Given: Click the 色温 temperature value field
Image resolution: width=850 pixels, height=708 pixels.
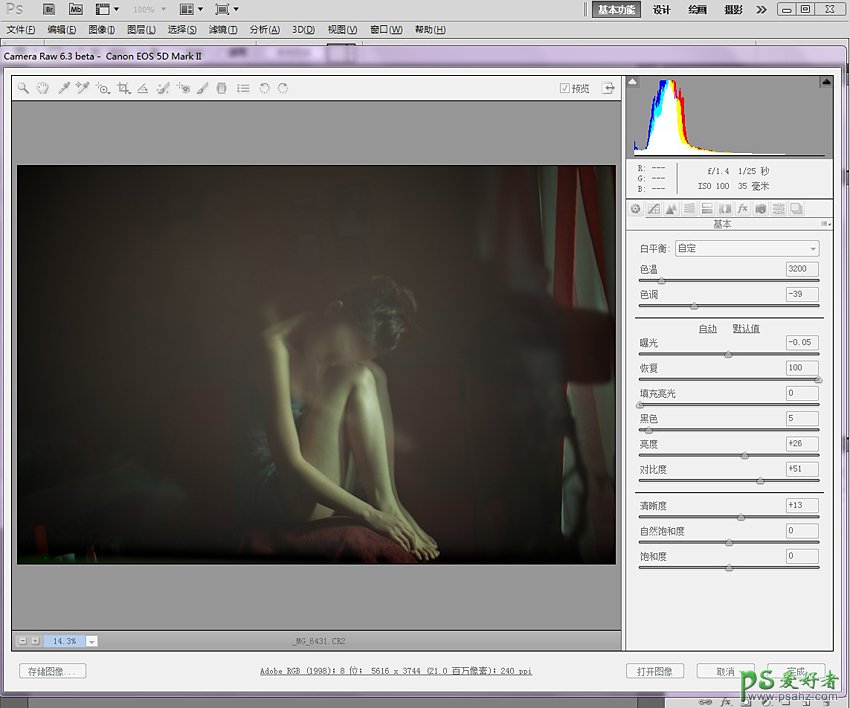Looking at the screenshot, I should tap(802, 269).
